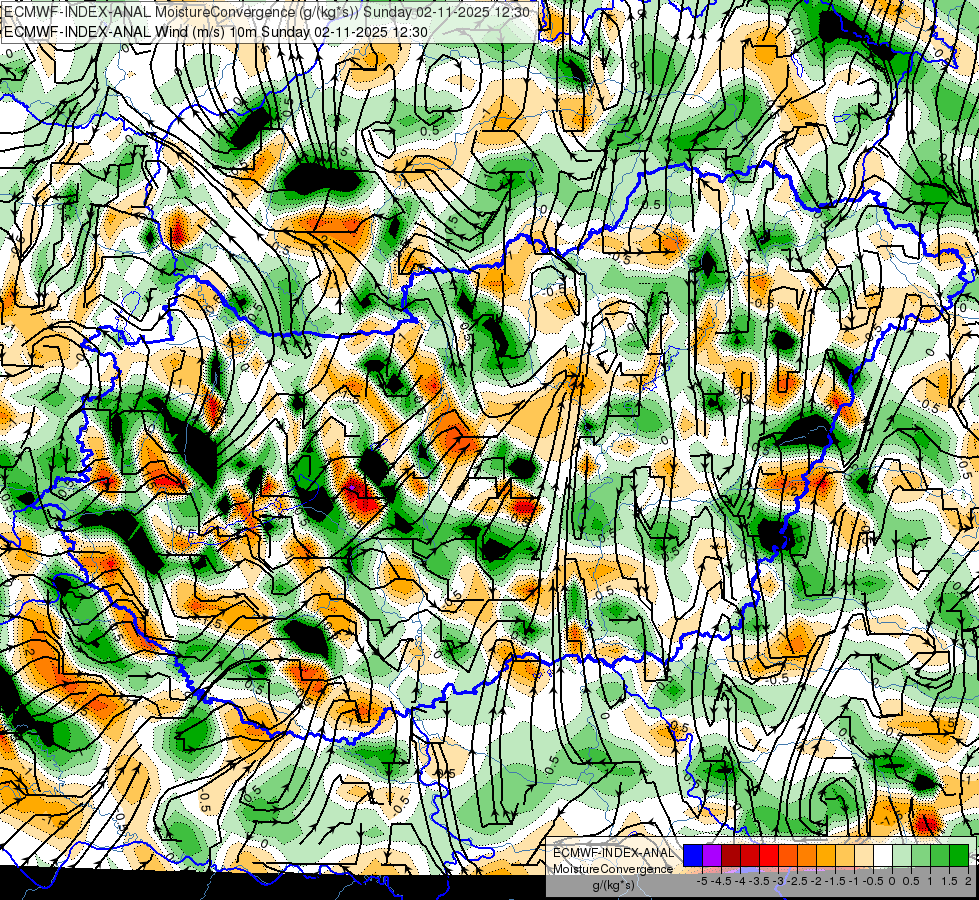Select the light green swatch between 0.5 and 1
979x900 pixels.
click(921, 856)
